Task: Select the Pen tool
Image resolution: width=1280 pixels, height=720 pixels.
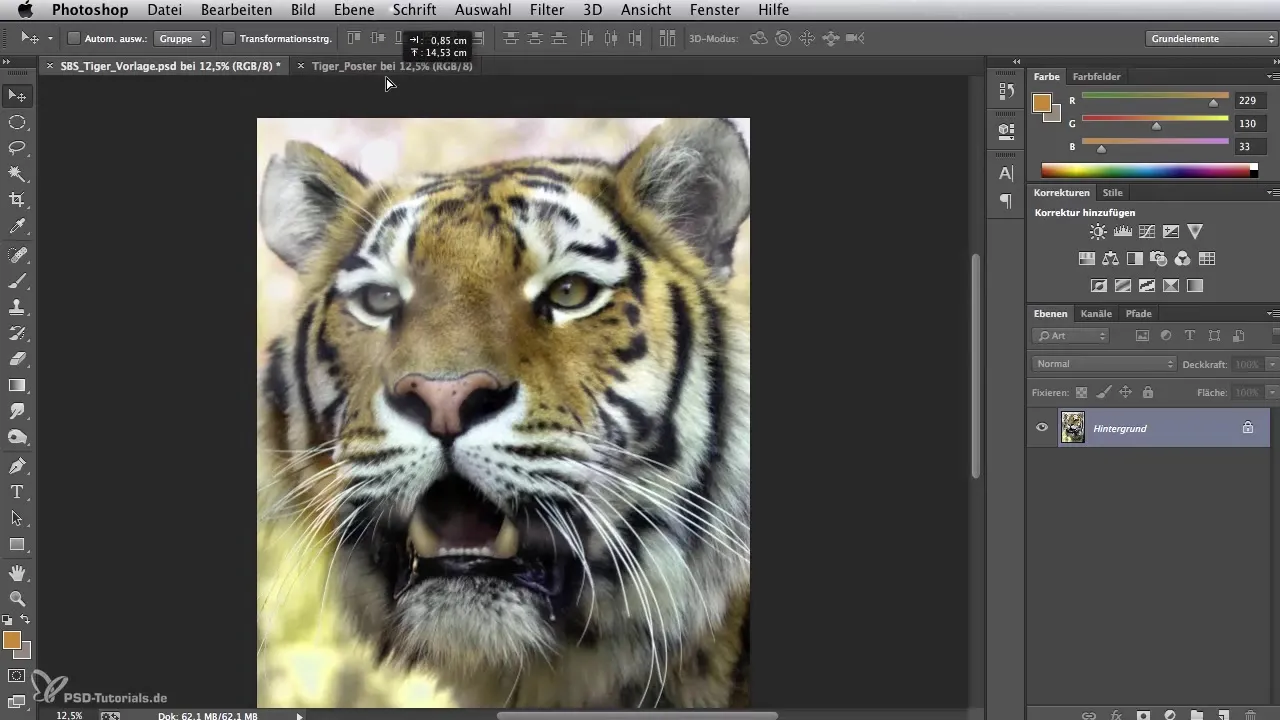Action: click(17, 466)
